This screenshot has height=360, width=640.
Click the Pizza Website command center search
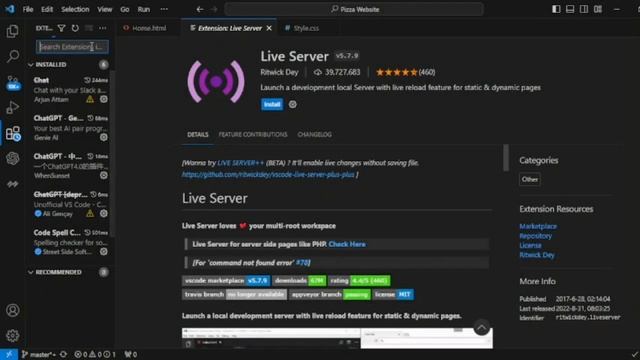click(x=354, y=9)
